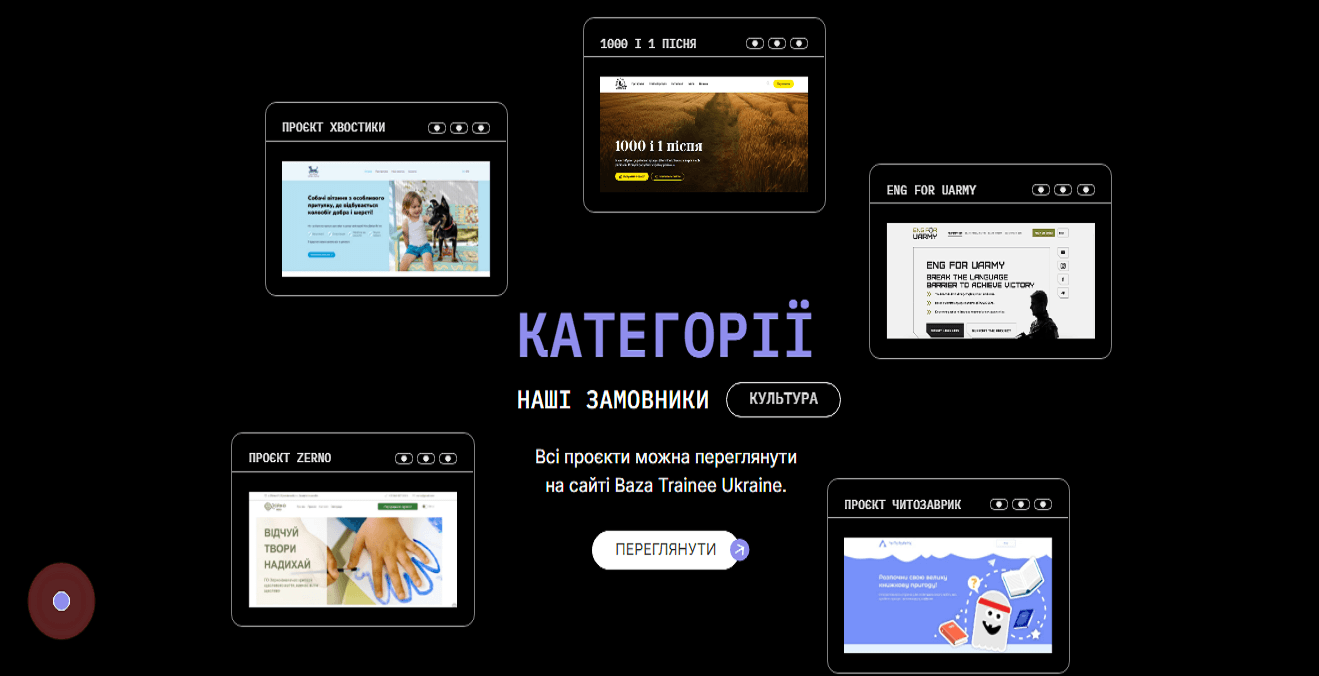Viewport: 1319px width, 676px height.
Task: Select the НАШІ ЗАМОВНИКИ category
Action: click(x=613, y=400)
